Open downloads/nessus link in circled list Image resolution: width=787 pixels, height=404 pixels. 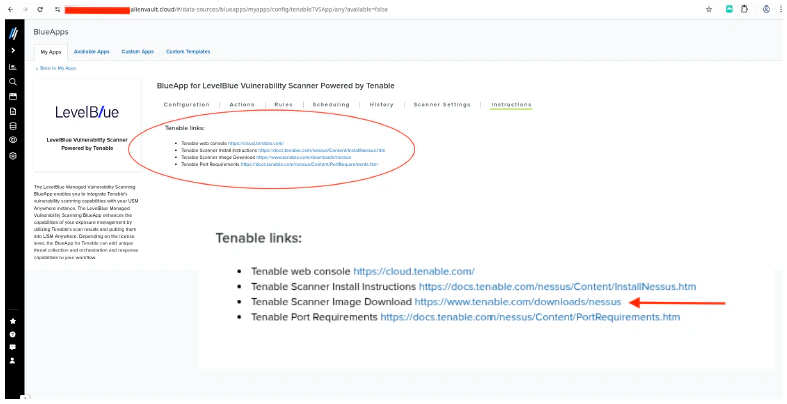[x=304, y=158]
